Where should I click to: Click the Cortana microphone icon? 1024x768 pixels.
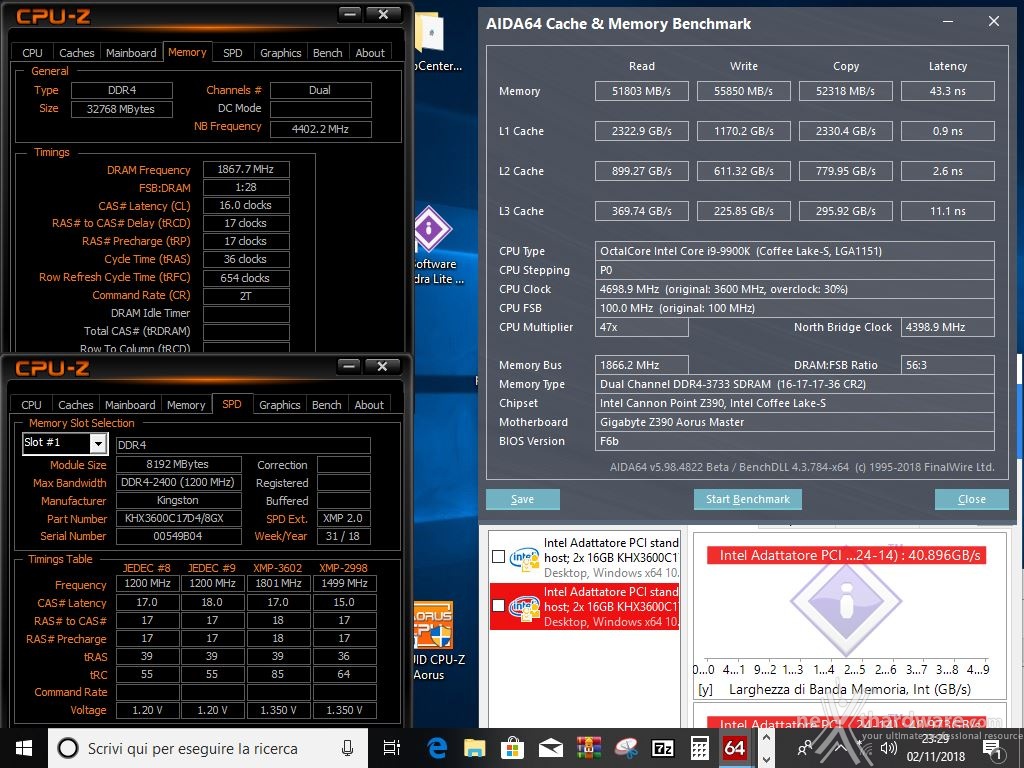click(x=347, y=748)
